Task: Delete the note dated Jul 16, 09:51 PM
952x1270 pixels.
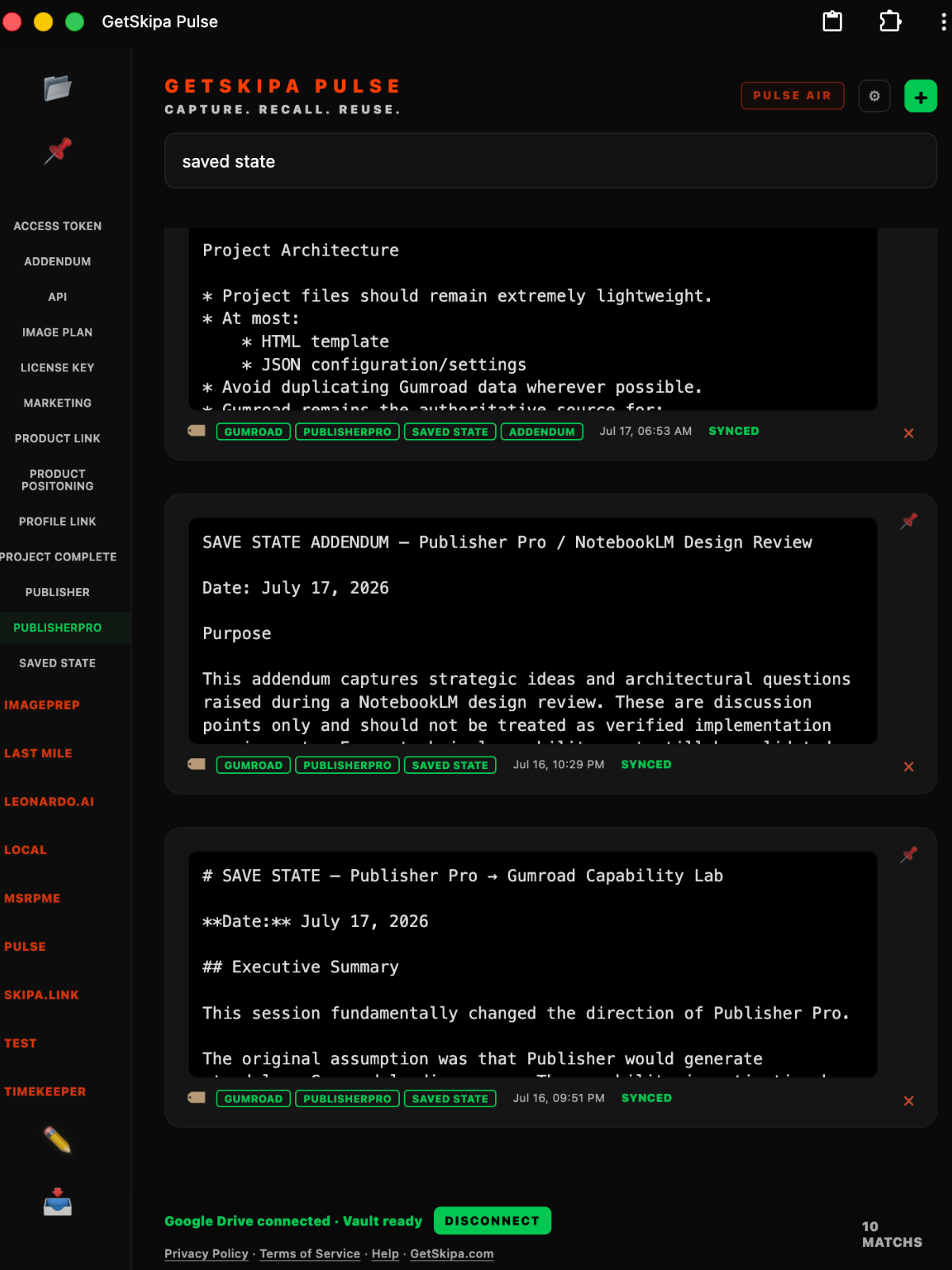Action: [909, 1100]
